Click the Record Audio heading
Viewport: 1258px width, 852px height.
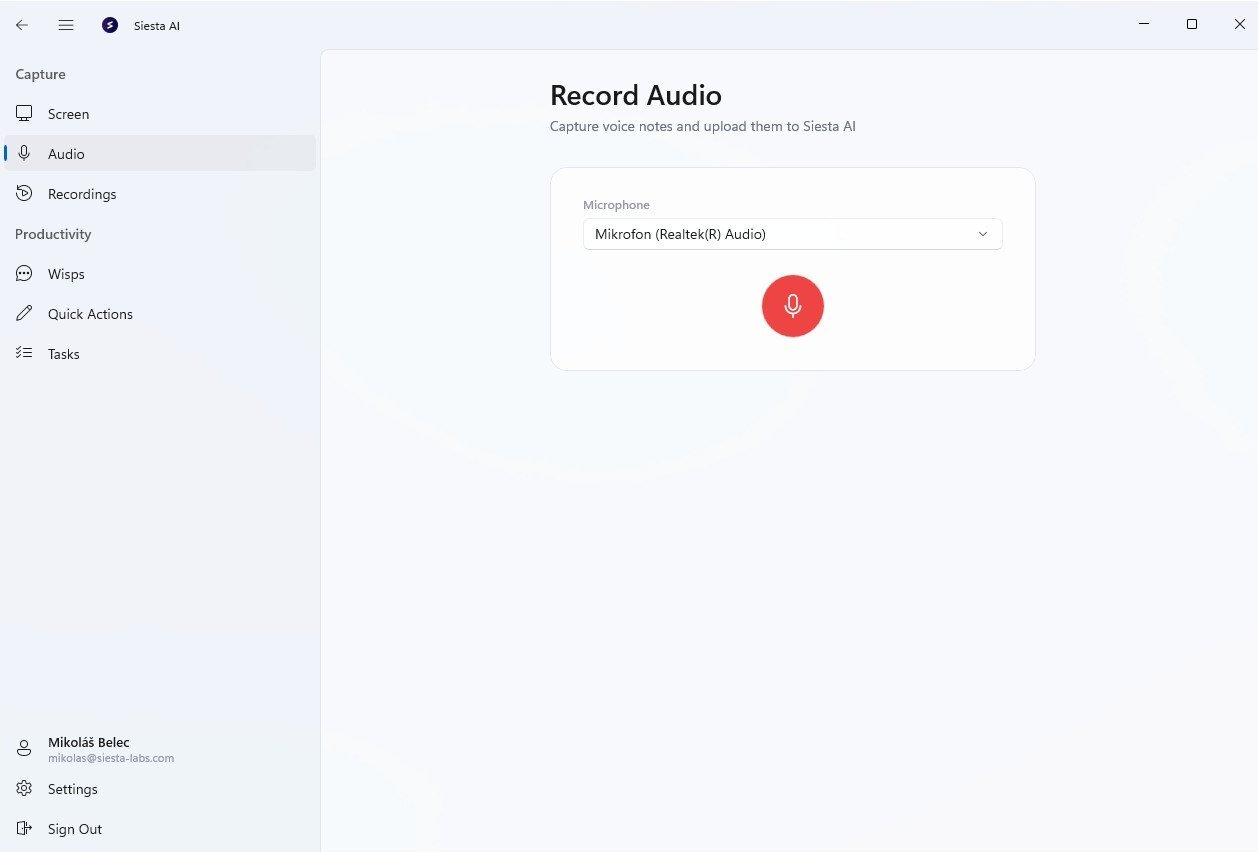pyautogui.click(x=636, y=96)
